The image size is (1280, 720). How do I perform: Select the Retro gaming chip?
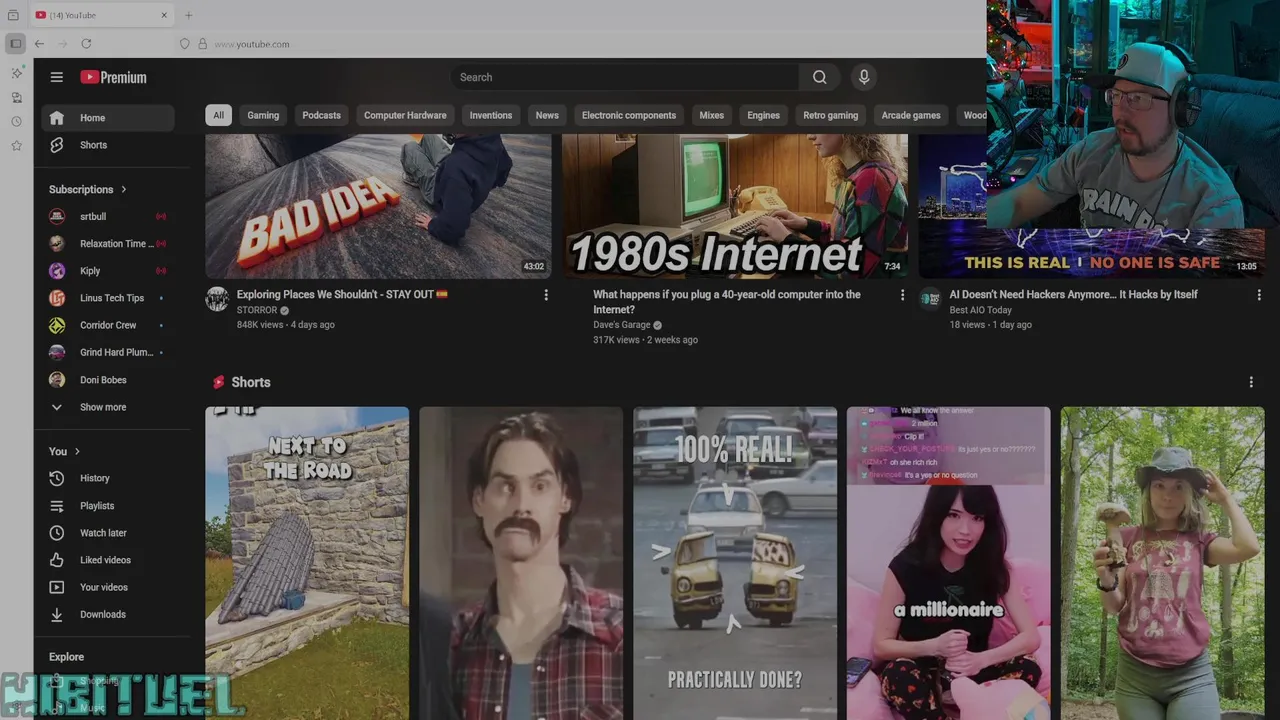click(x=831, y=115)
